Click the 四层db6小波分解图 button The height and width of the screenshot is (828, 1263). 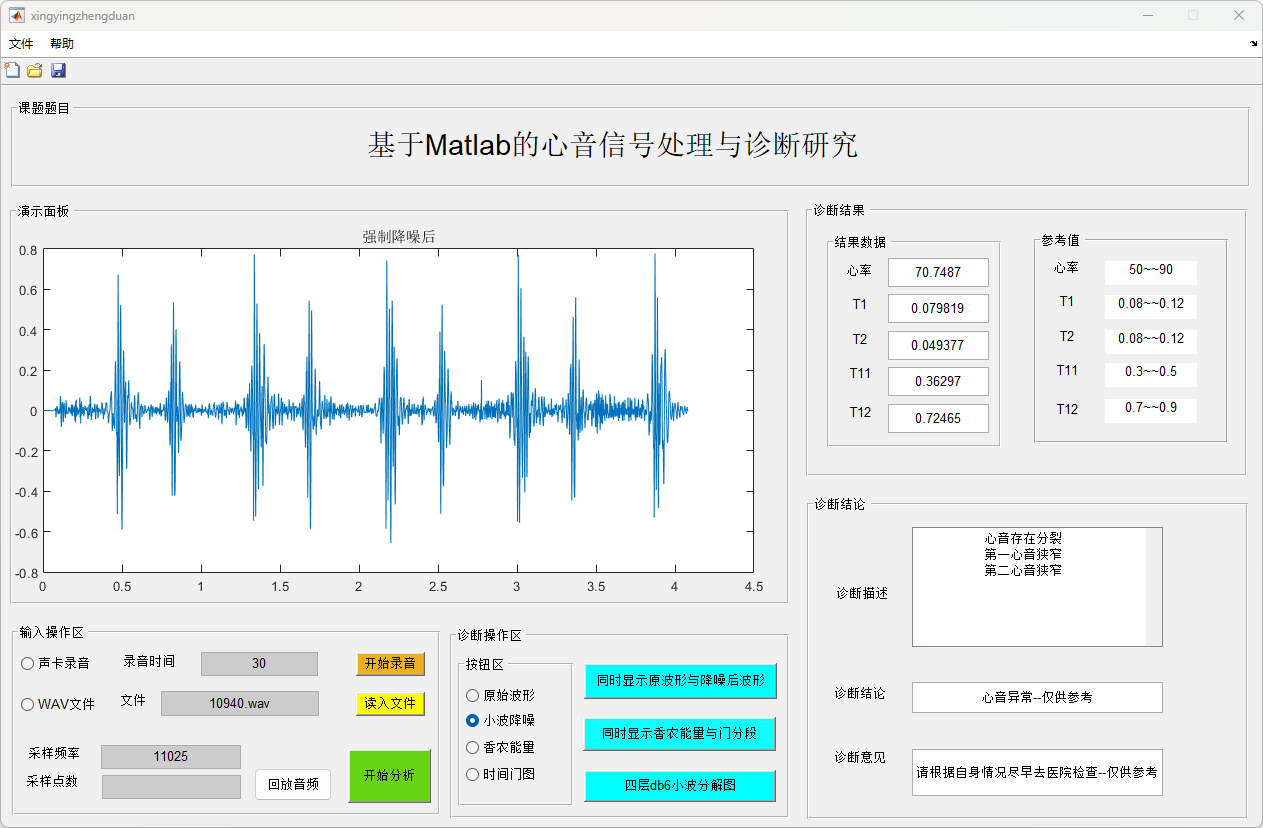coord(680,785)
